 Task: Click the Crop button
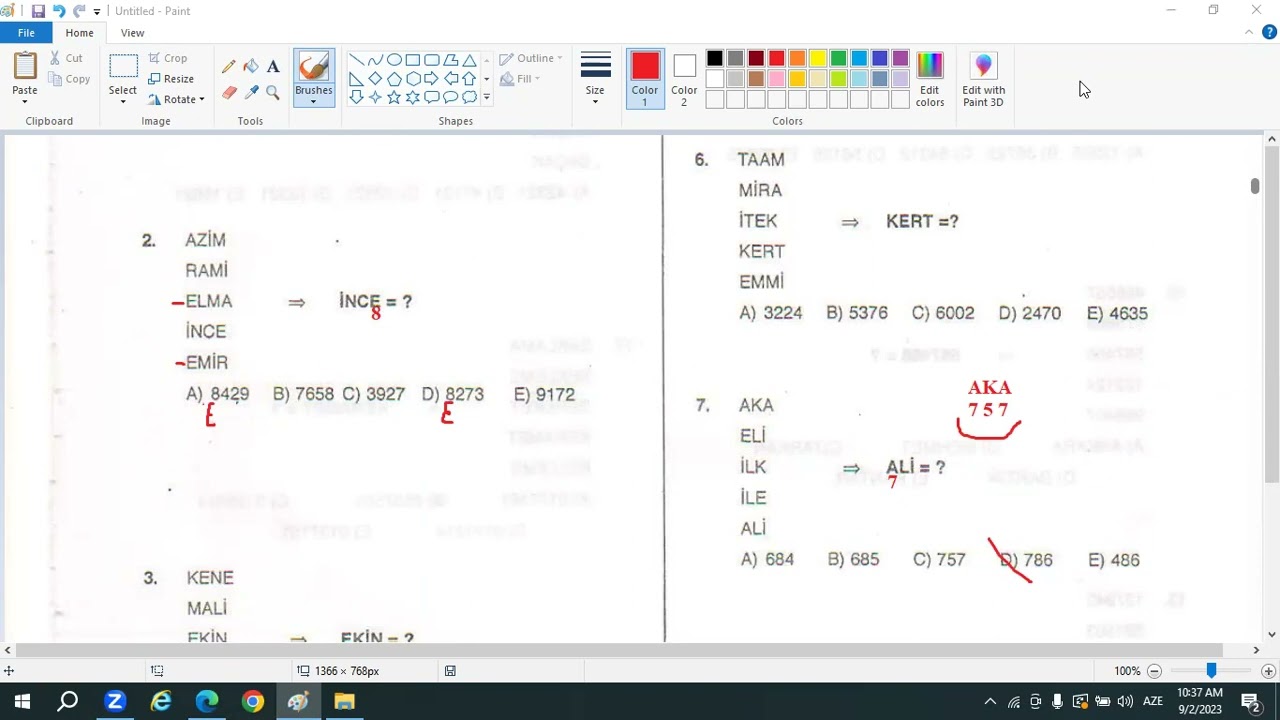pyautogui.click(x=168, y=58)
